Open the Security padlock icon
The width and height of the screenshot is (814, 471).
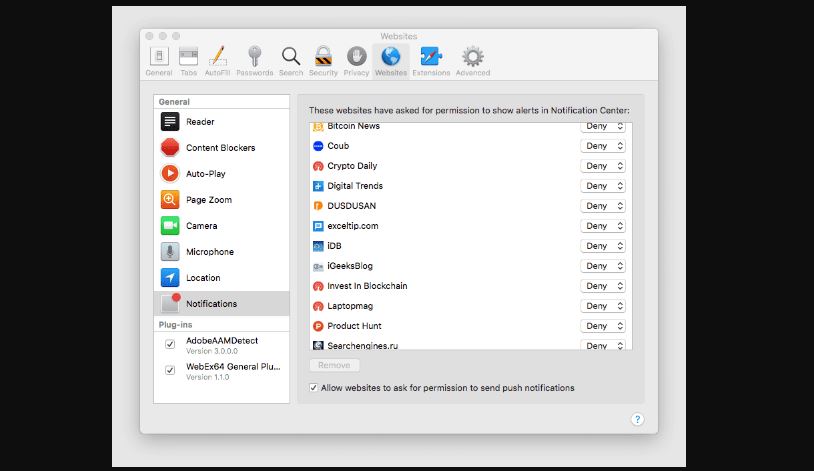point(323,56)
